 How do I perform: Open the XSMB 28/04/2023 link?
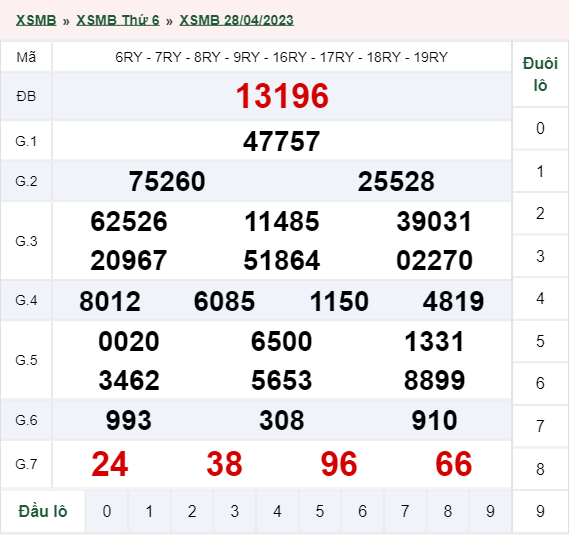(236, 20)
